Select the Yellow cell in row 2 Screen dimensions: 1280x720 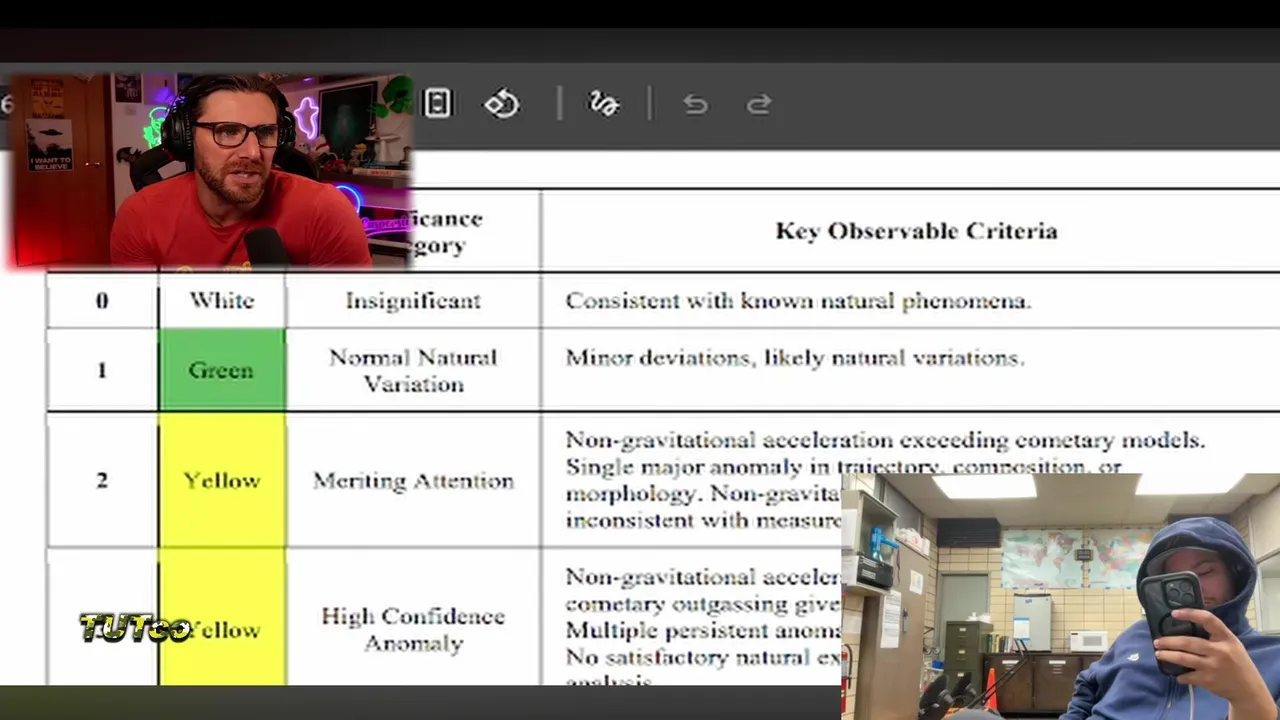tap(222, 480)
